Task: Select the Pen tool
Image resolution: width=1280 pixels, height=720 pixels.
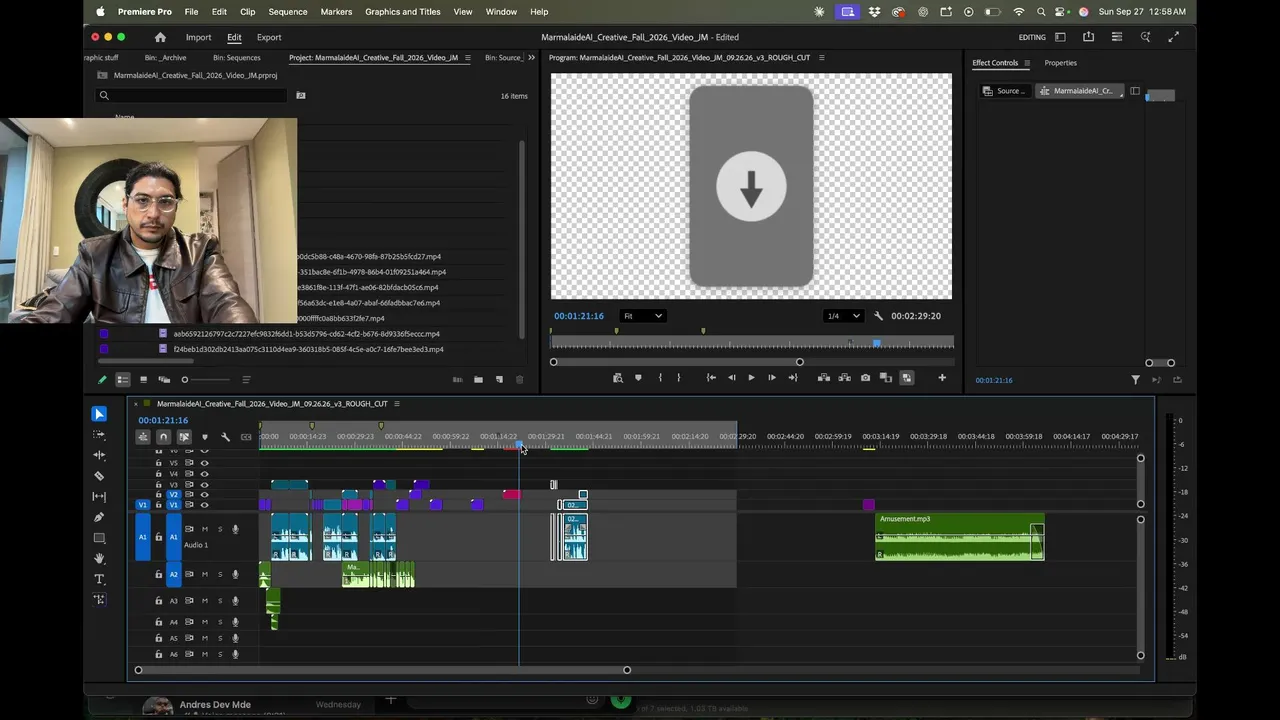Action: tap(99, 517)
